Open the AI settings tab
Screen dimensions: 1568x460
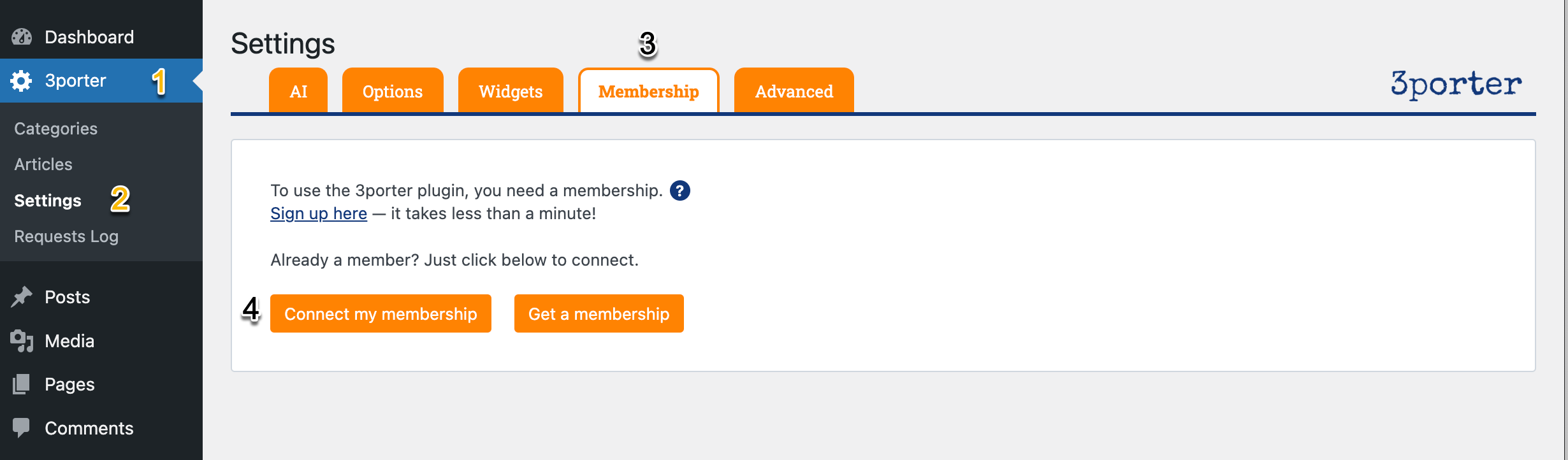tap(298, 91)
